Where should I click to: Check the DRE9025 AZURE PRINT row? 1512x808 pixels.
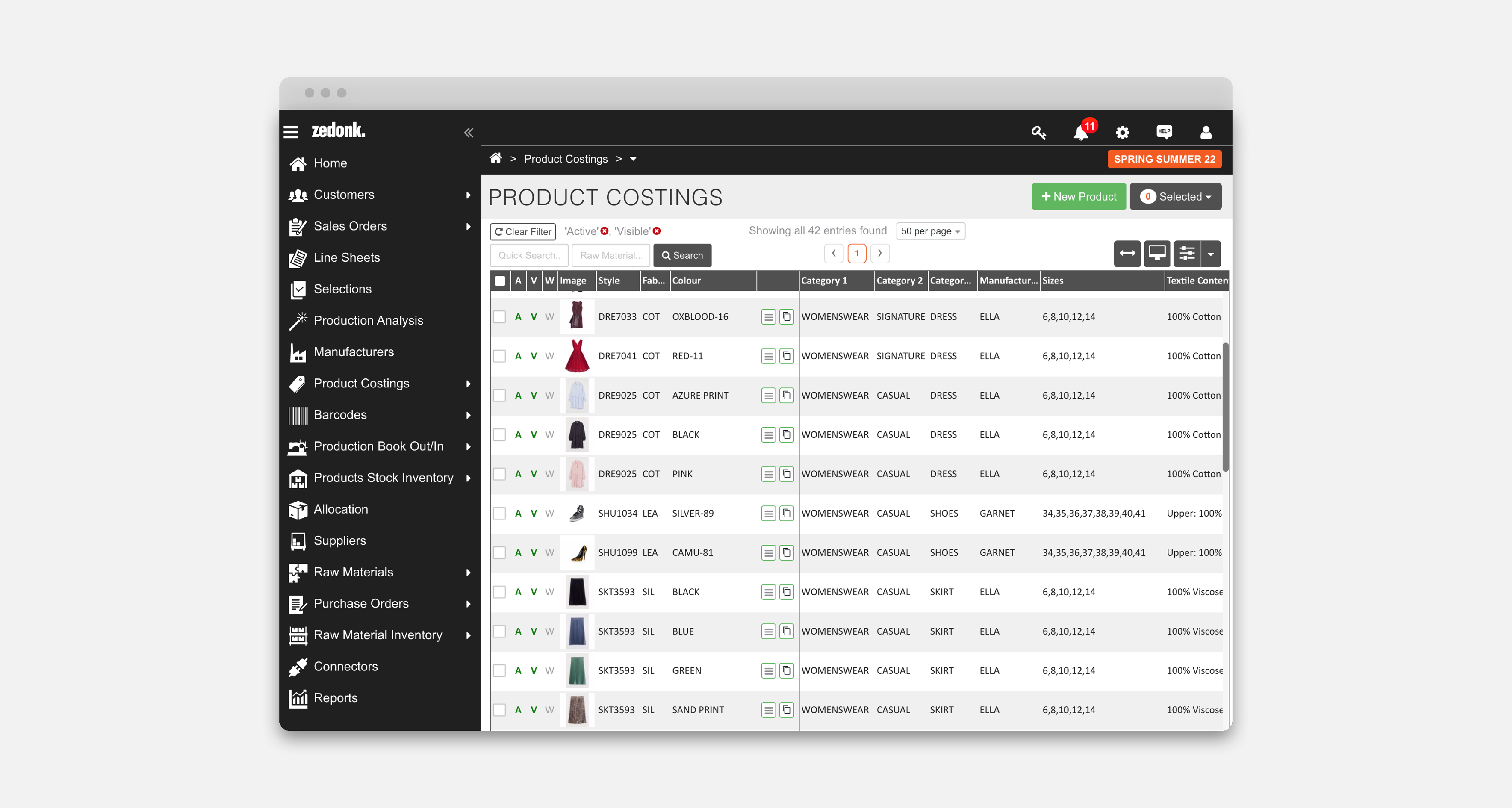point(499,396)
